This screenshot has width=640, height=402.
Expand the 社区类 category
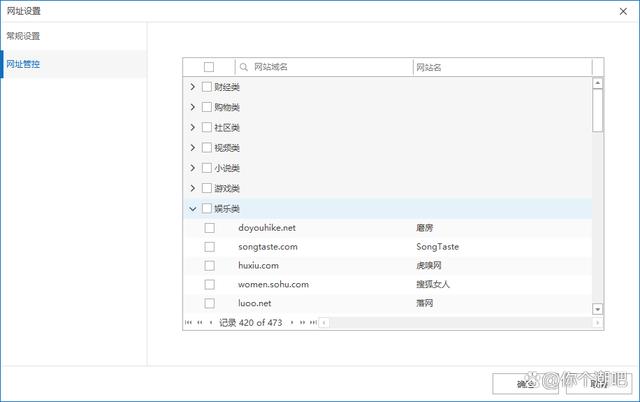pyautogui.click(x=193, y=127)
